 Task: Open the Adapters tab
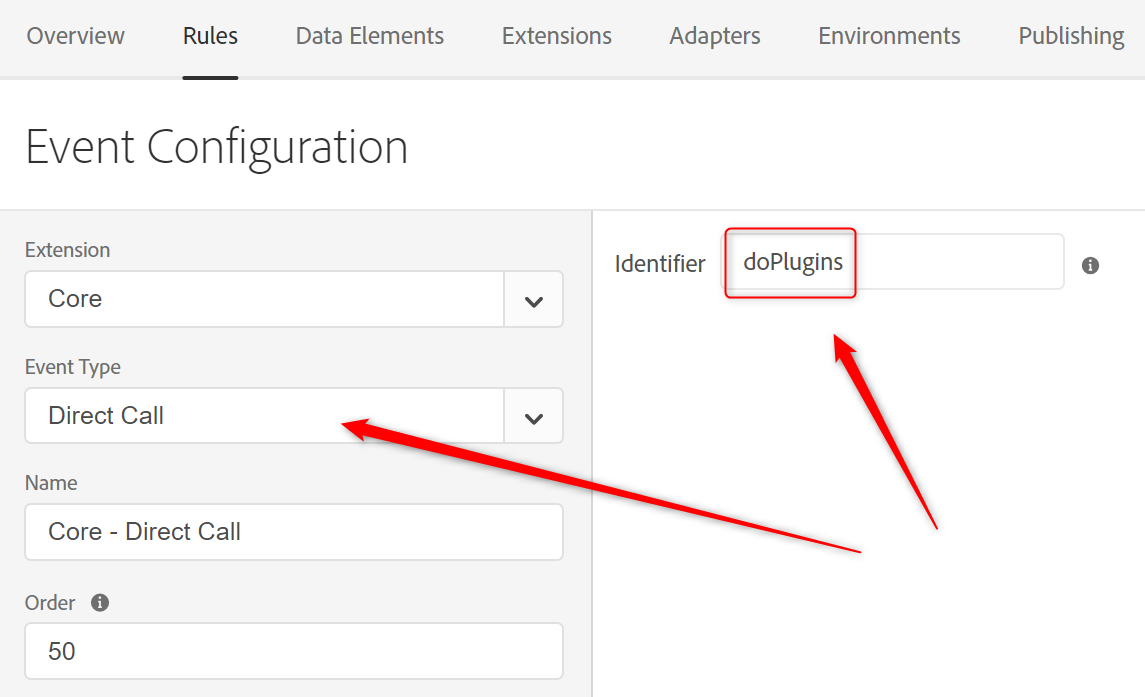point(715,36)
